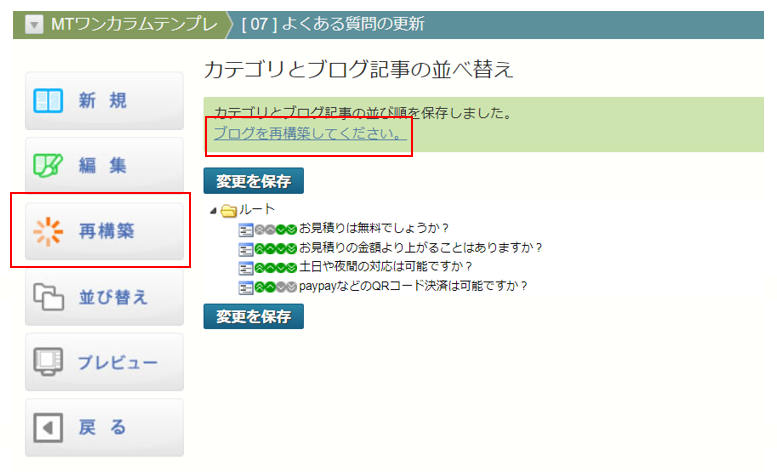Open dropdown arrow beside MTワンカラムテンプレ

click(34, 24)
